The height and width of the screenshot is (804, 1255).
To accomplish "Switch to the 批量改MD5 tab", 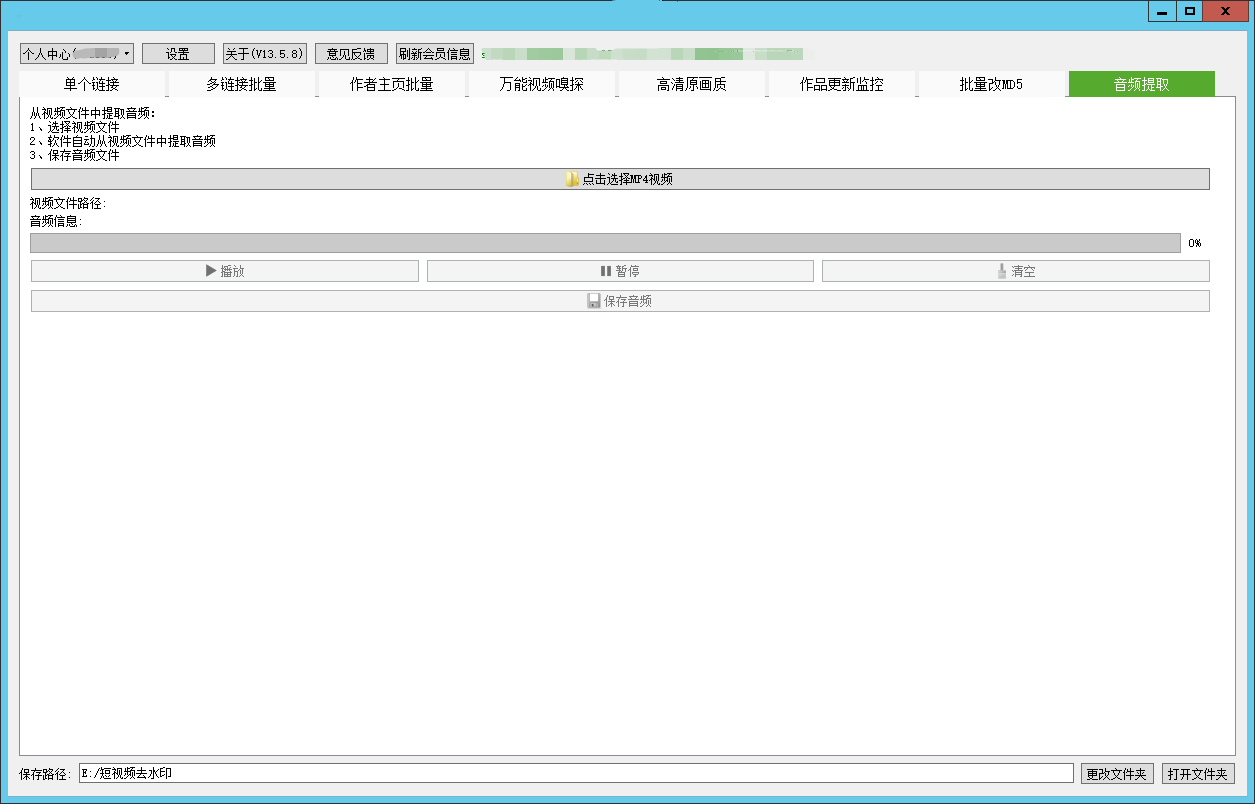I will (991, 85).
